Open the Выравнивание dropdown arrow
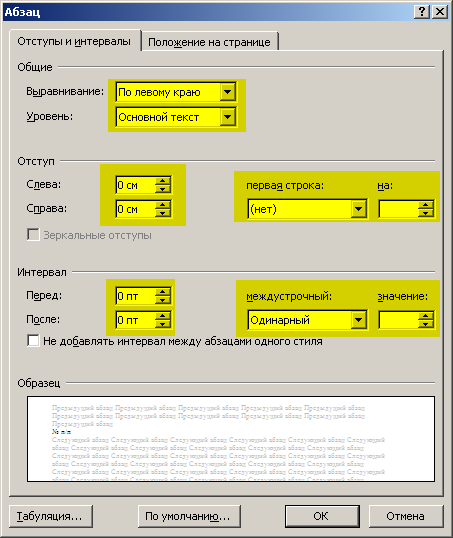Screen dimensions: 453x538 (x=228, y=92)
